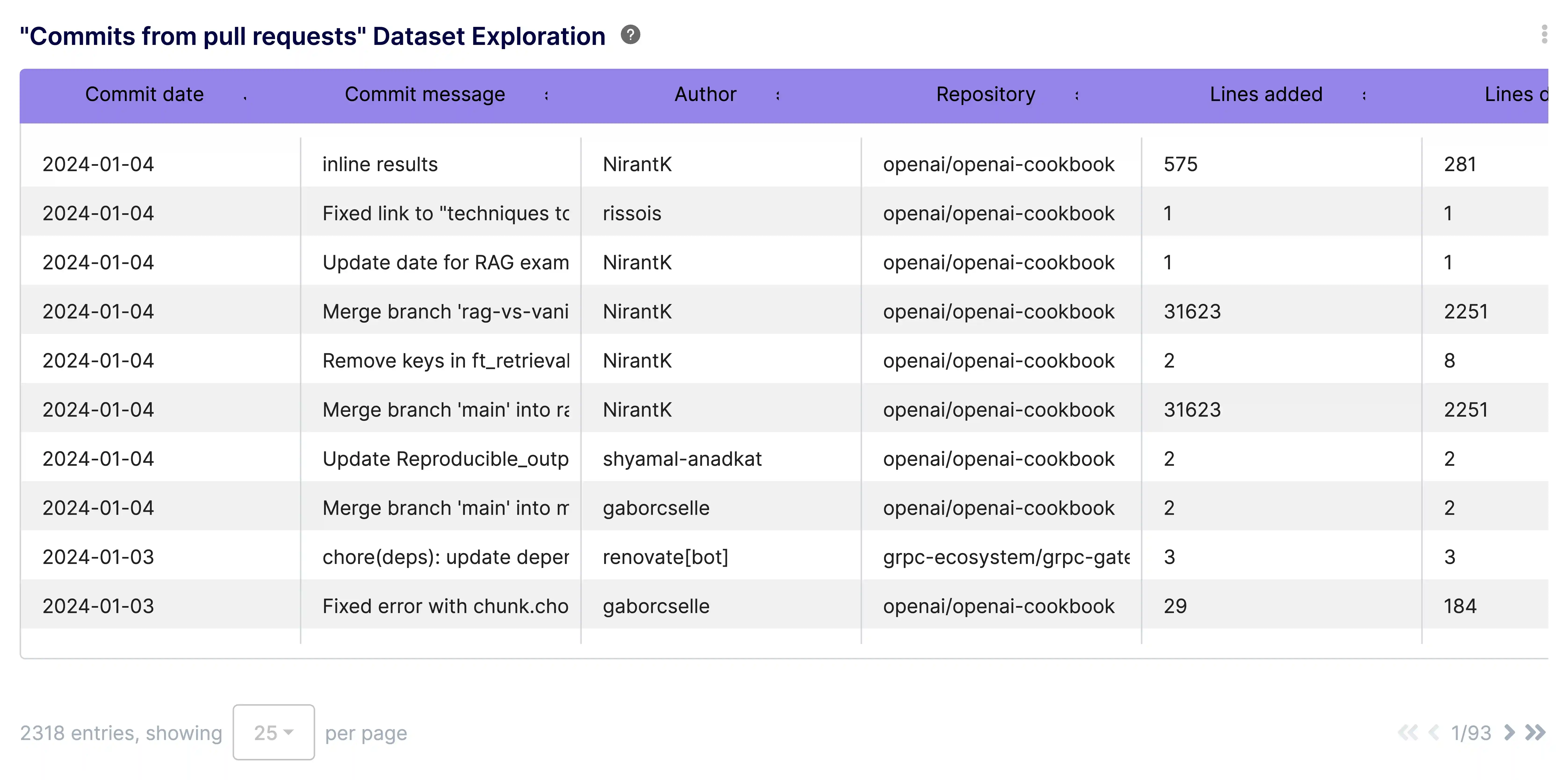This screenshot has height=780, width=1568.
Task: Select the Commit date column header
Action: pyautogui.click(x=145, y=94)
